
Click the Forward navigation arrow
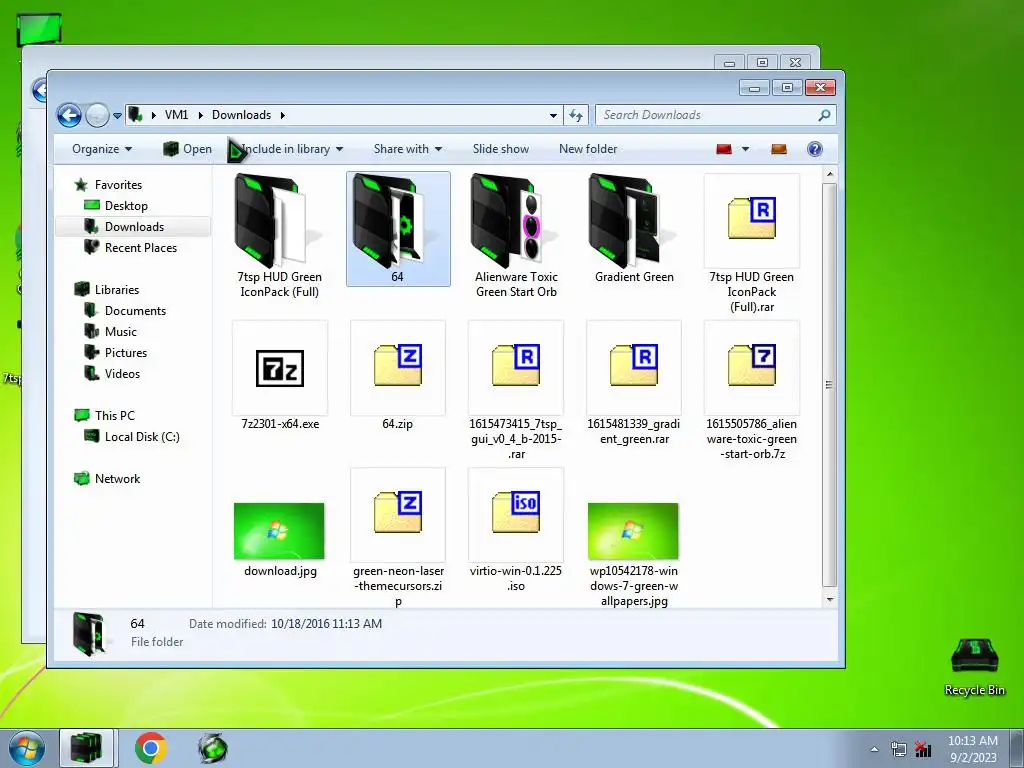tap(97, 116)
